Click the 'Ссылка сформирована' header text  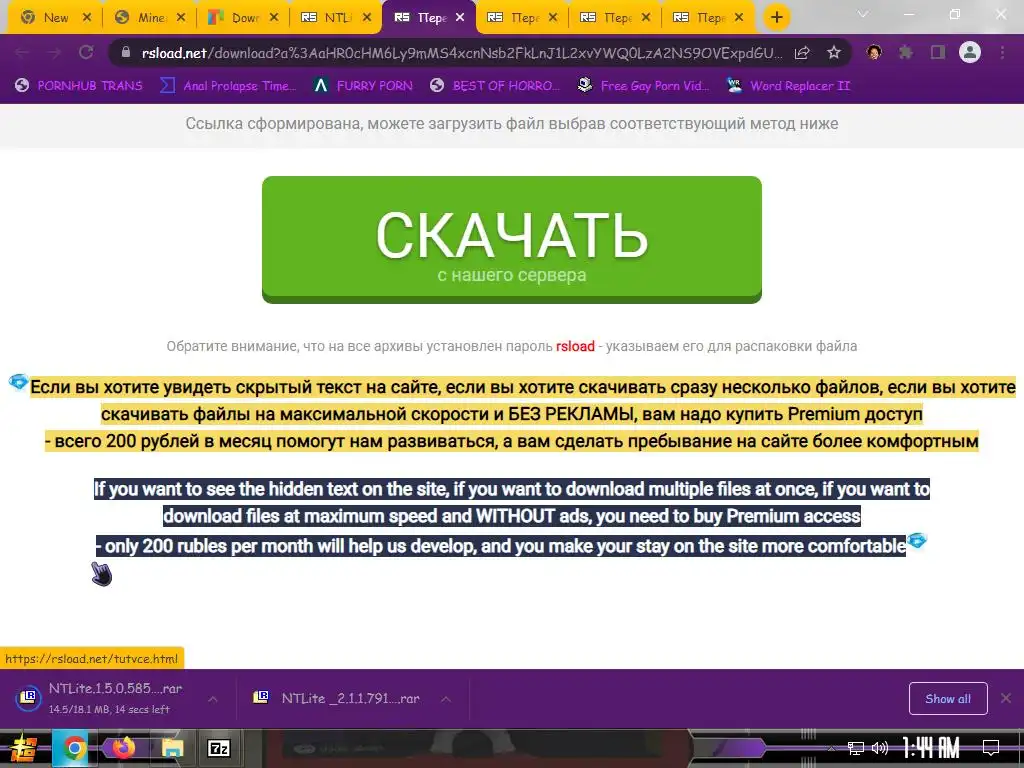click(511, 123)
